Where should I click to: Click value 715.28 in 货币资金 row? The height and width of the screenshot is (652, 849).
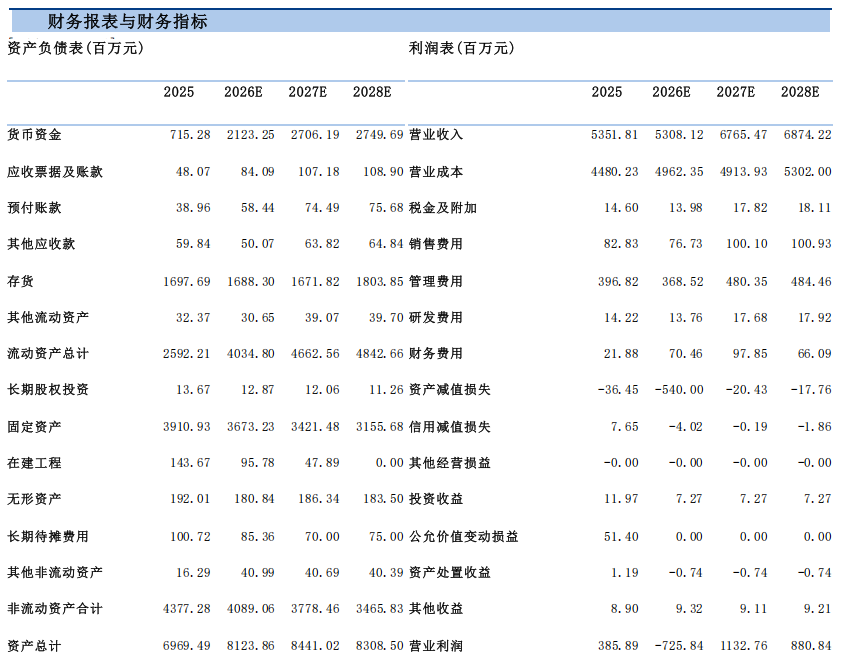190,134
